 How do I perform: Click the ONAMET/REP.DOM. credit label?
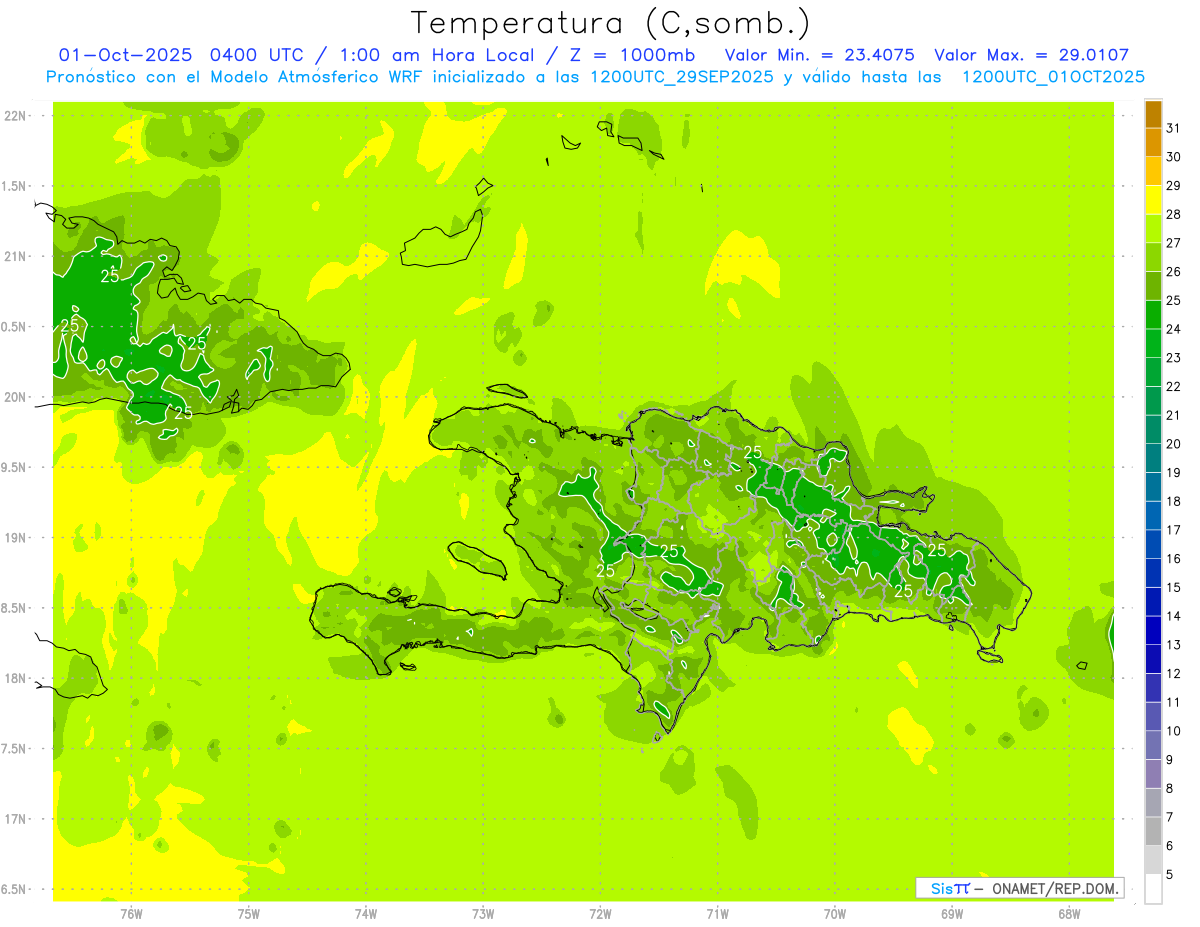tap(1054, 888)
